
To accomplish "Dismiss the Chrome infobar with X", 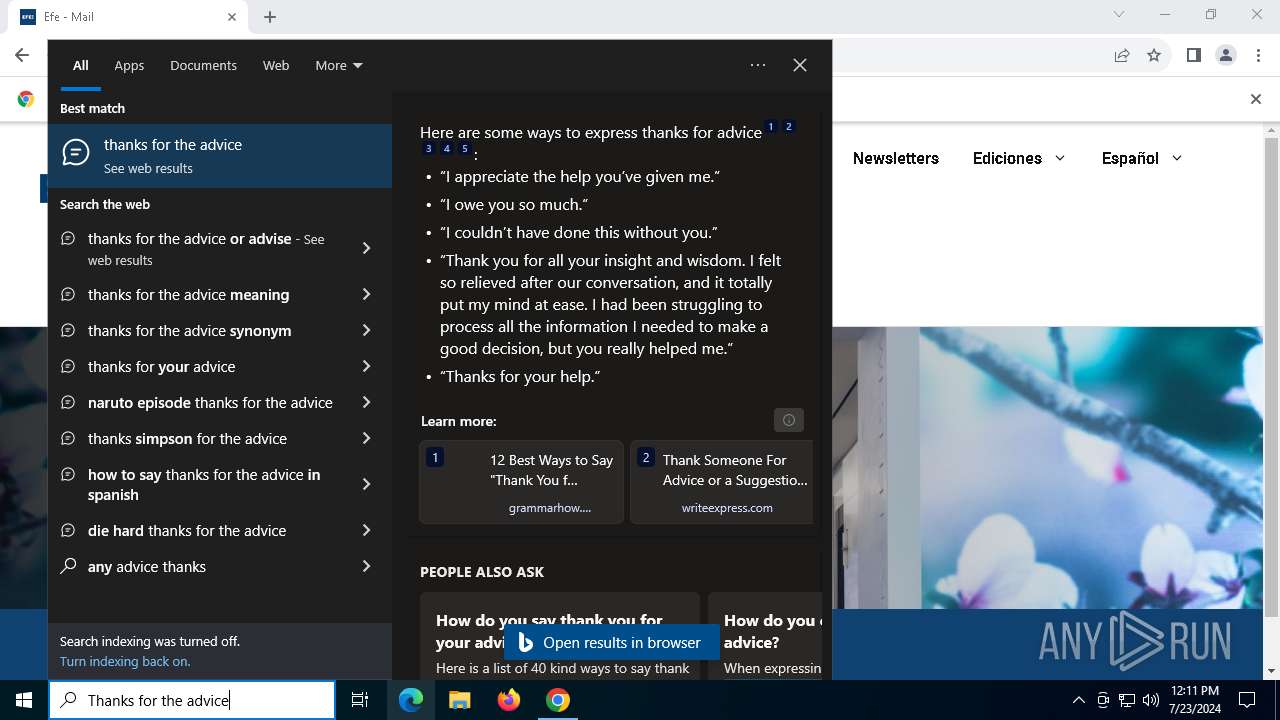I will coord(1256,99).
